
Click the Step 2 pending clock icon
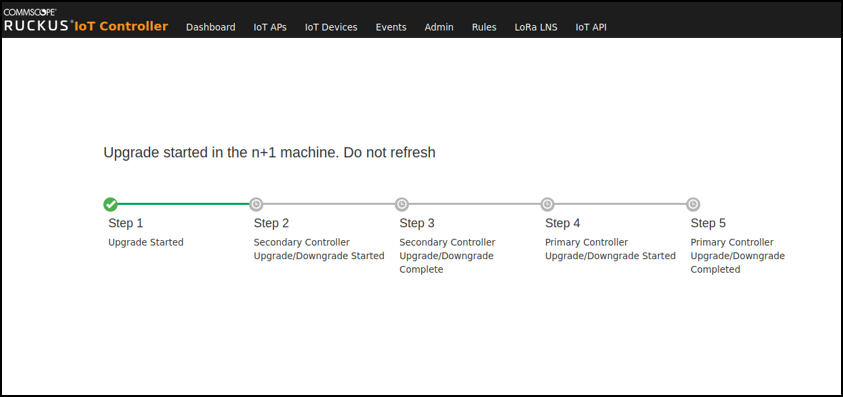click(x=256, y=204)
